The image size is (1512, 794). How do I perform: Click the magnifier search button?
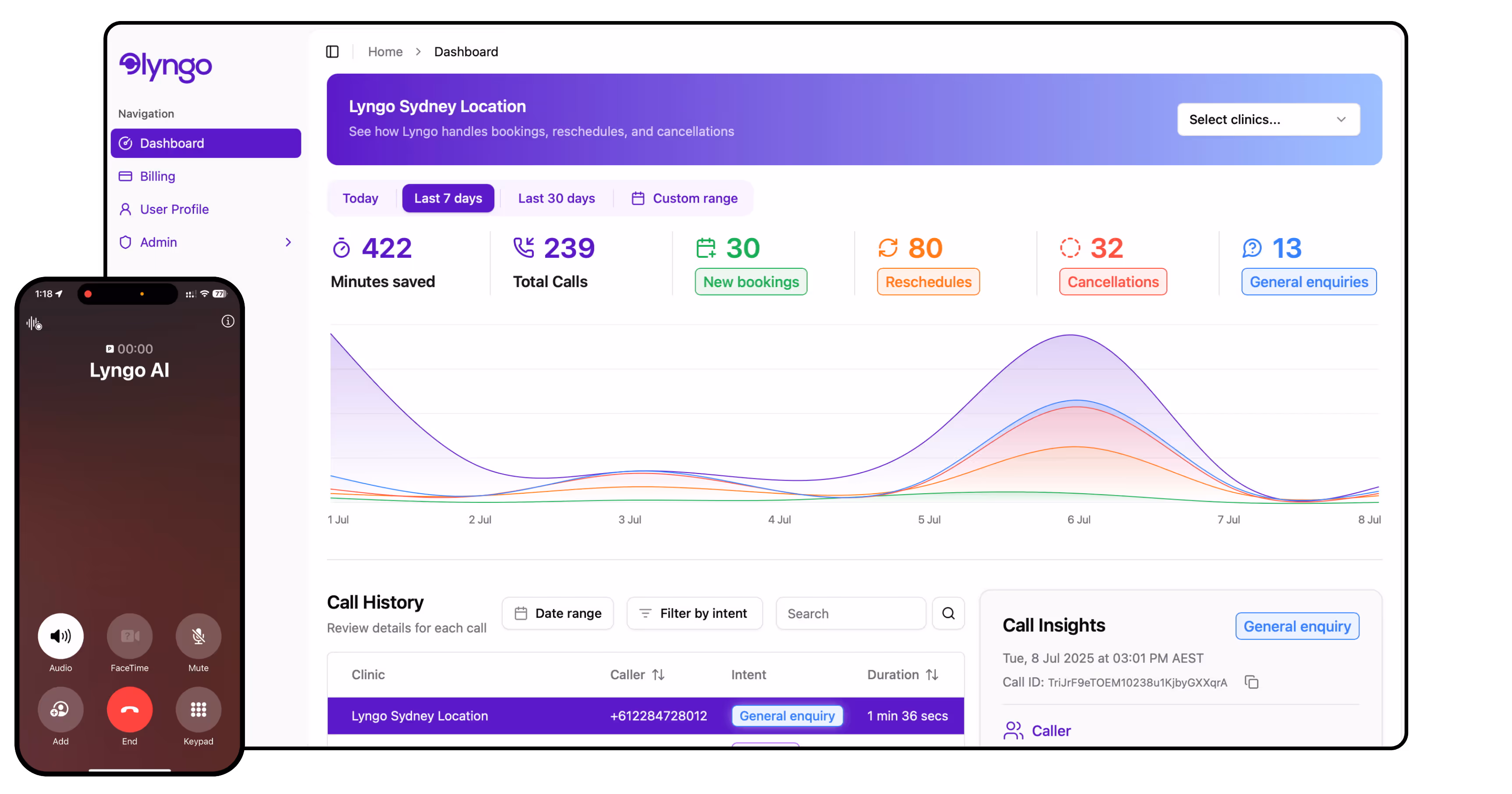[x=948, y=614]
